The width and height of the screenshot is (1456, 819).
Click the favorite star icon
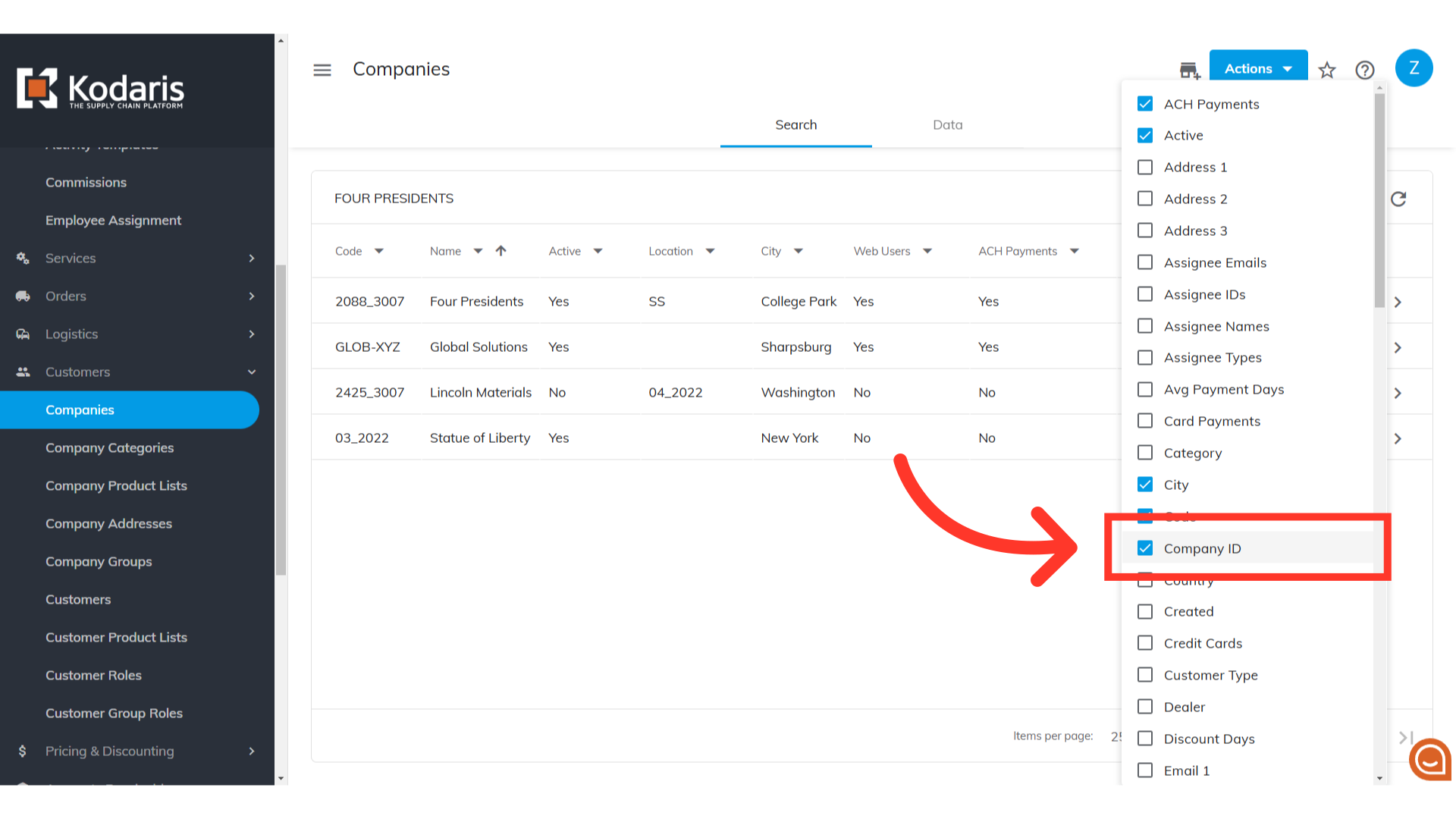[1326, 70]
